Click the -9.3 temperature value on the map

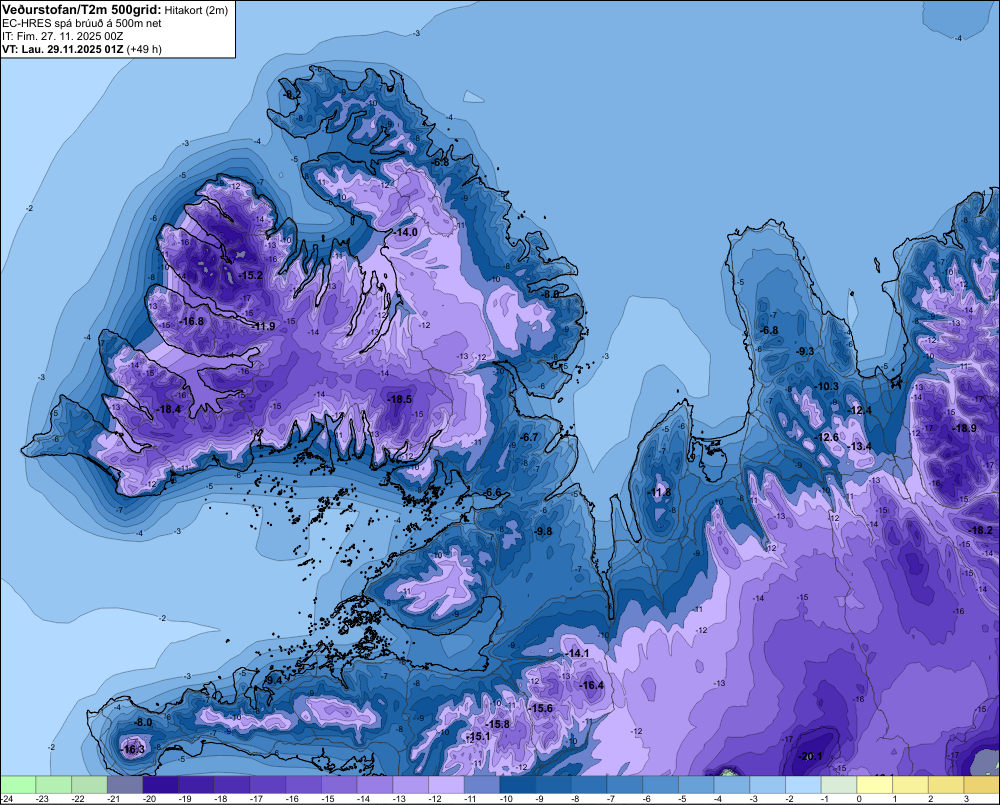pos(805,351)
